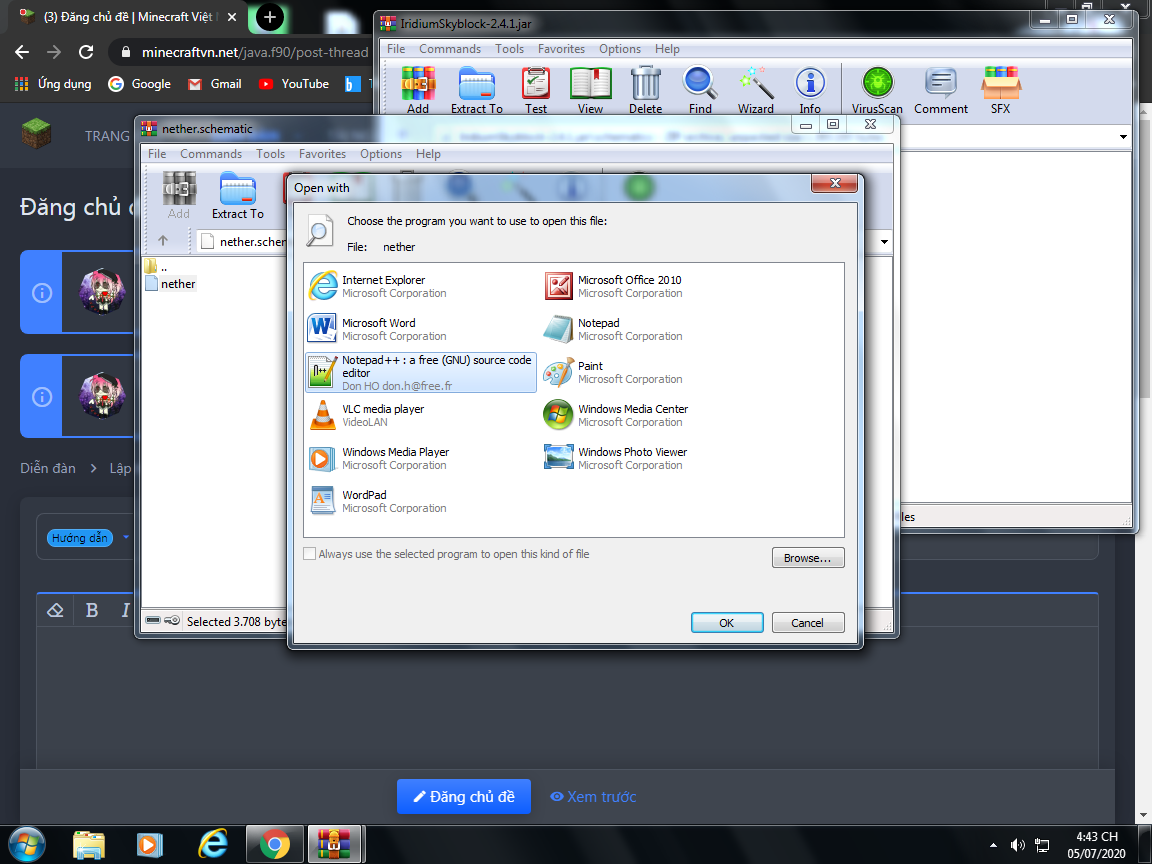Click Delete icon in WinRAR toolbar
The image size is (1152, 864).
[x=645, y=90]
